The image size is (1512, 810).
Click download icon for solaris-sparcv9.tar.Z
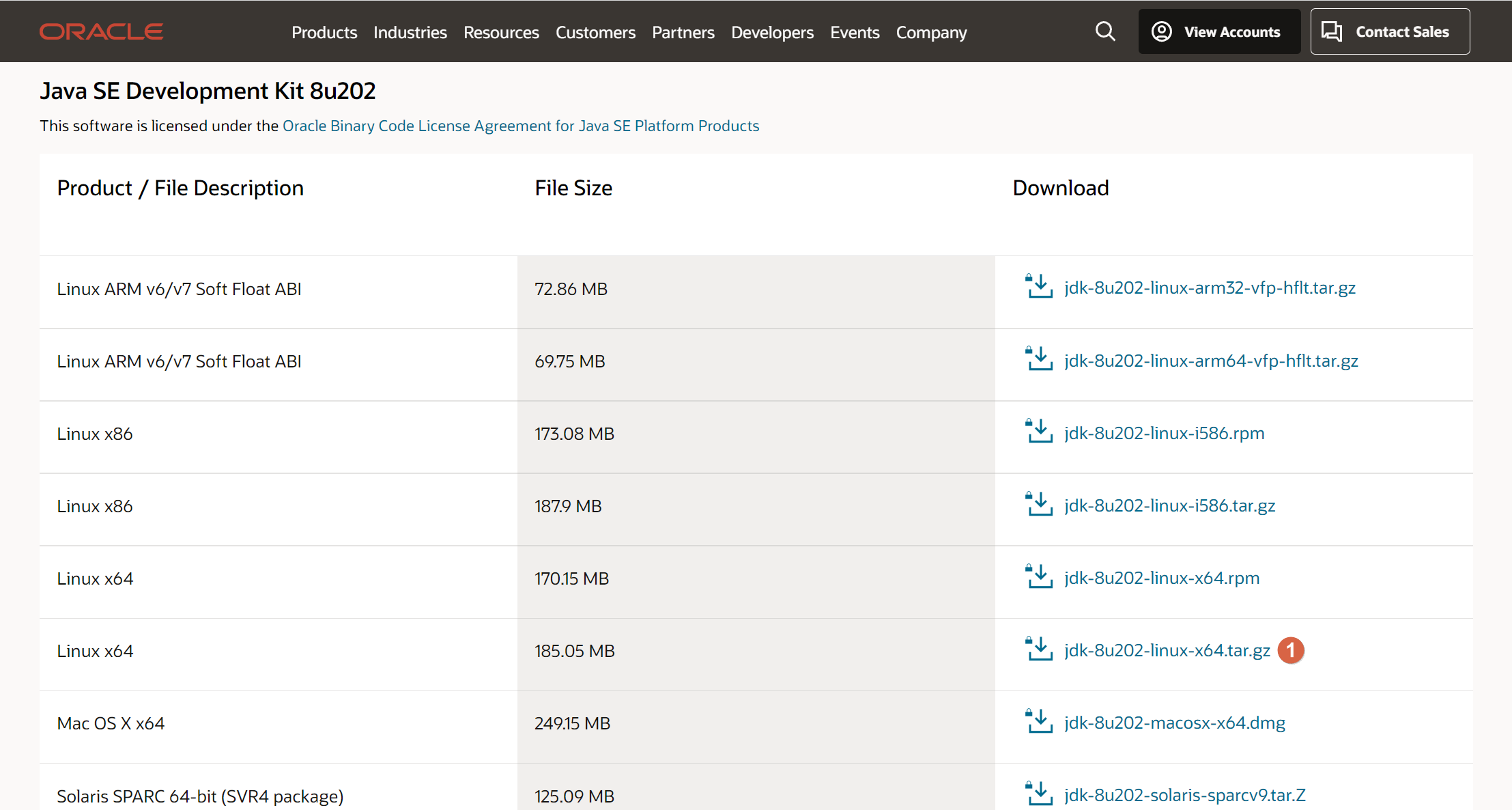click(1039, 794)
